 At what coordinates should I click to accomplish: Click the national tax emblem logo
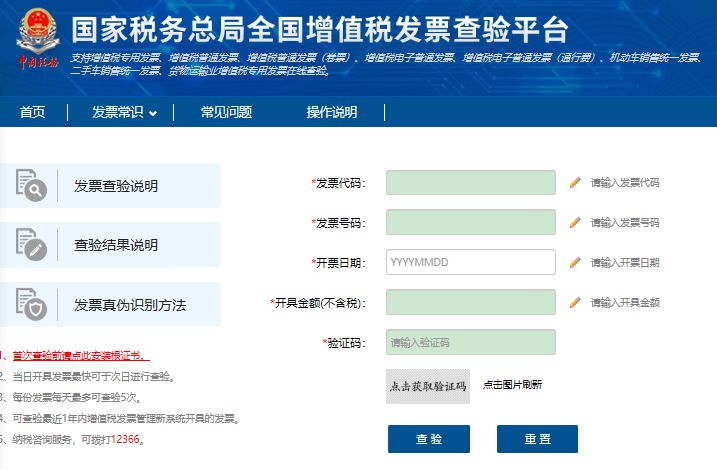click(x=38, y=39)
